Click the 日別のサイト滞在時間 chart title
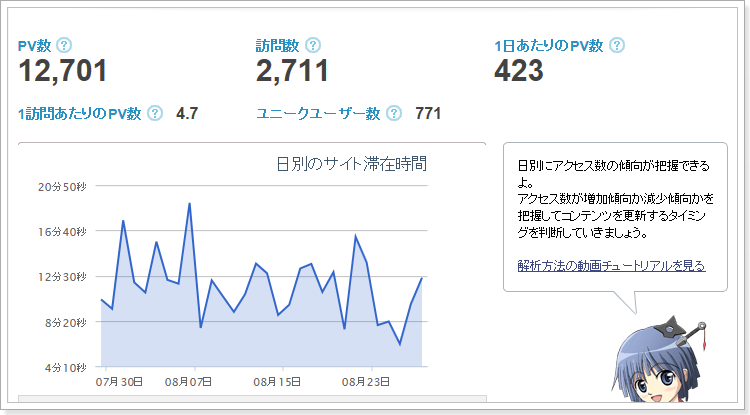This screenshot has width=750, height=415. coord(352,164)
